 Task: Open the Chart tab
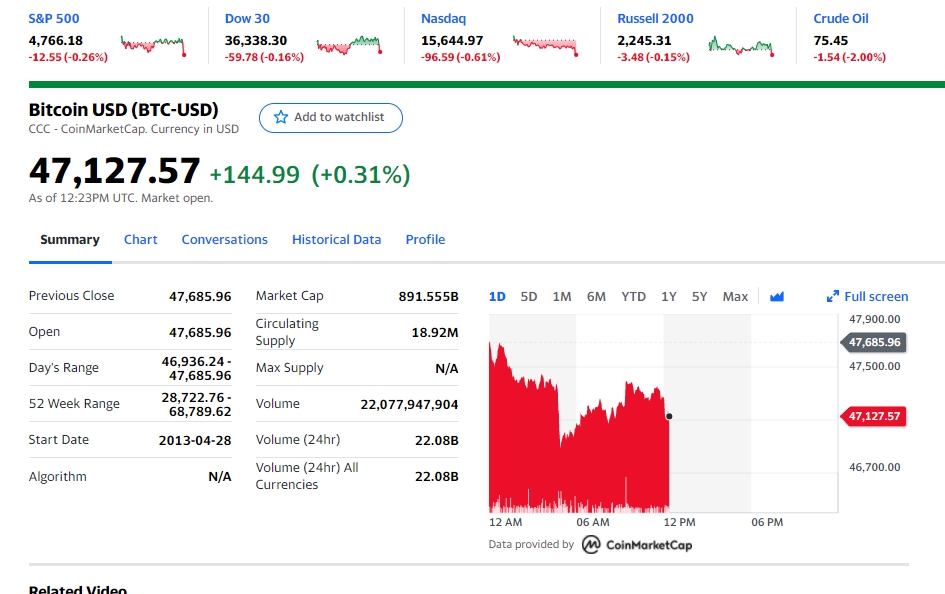pos(140,240)
